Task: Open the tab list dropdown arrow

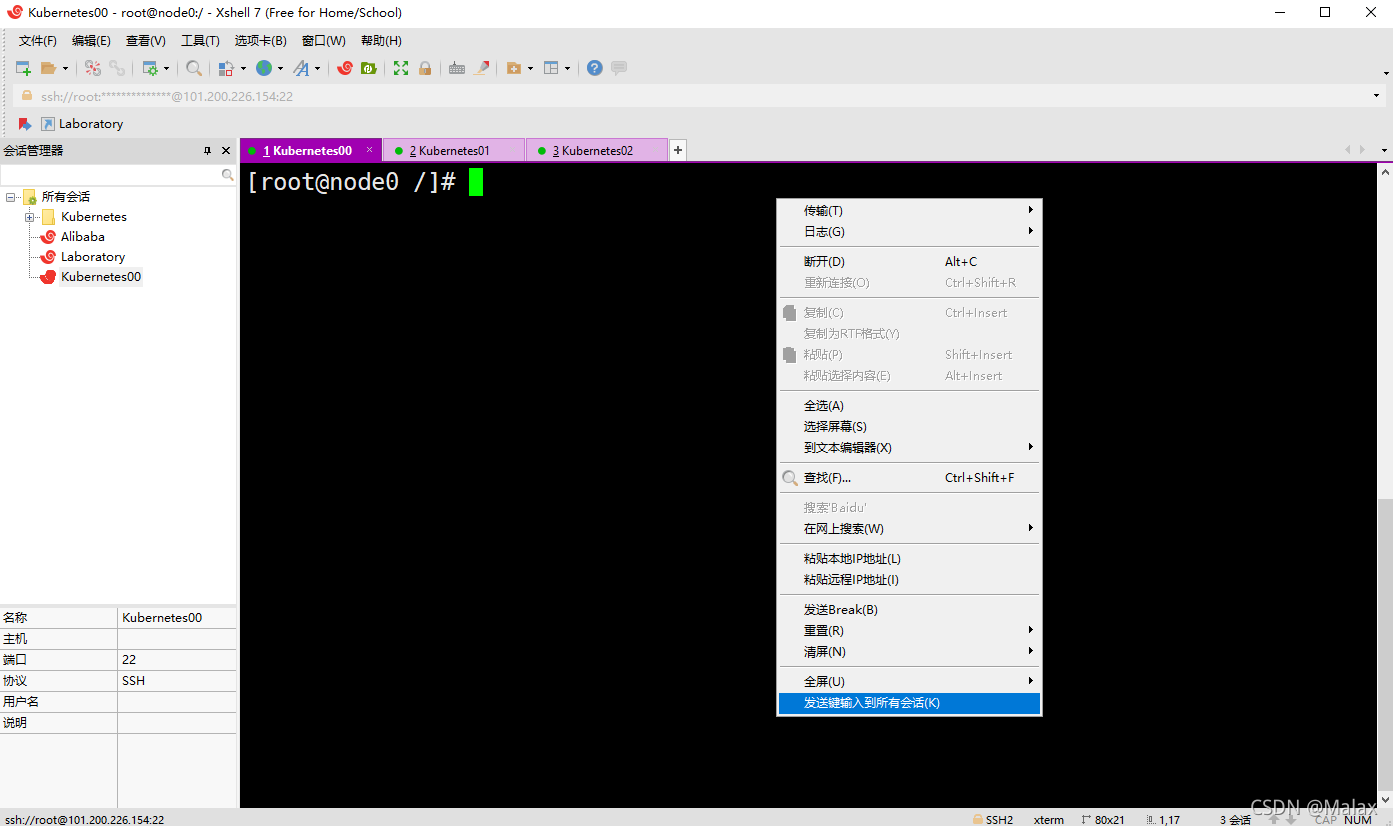Action: pos(1385,150)
